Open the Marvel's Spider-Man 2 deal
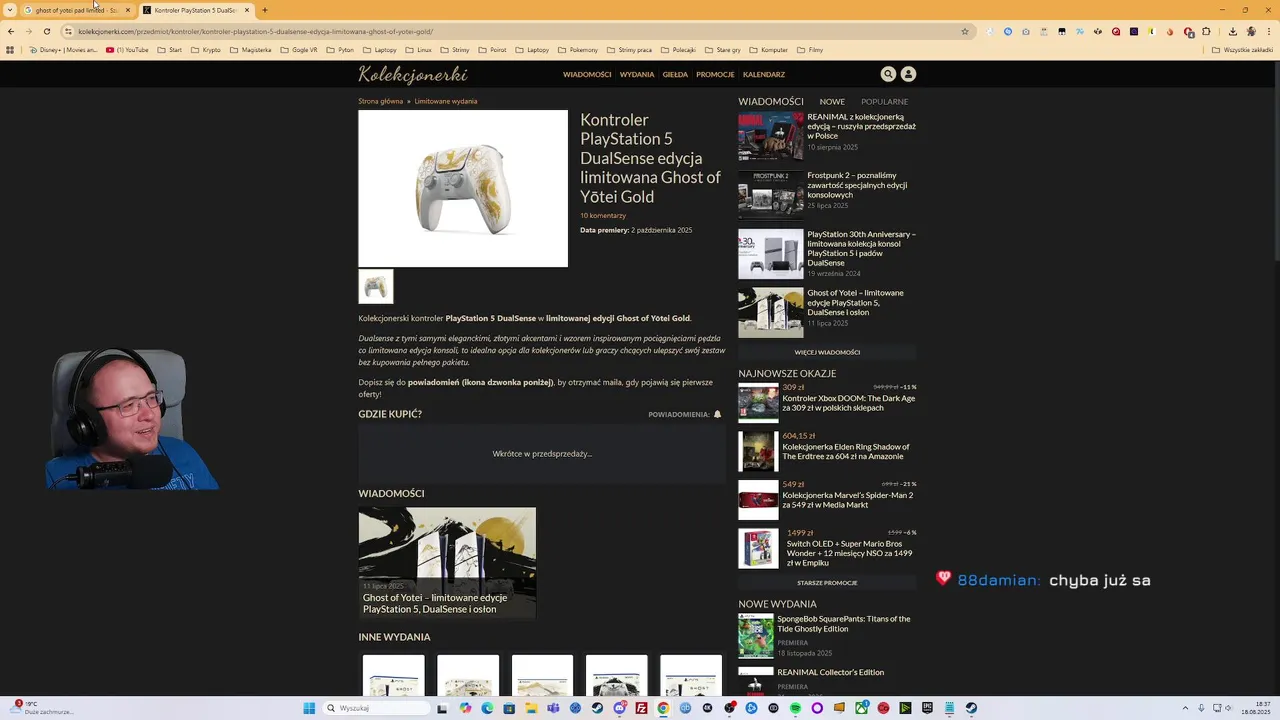 [847, 500]
